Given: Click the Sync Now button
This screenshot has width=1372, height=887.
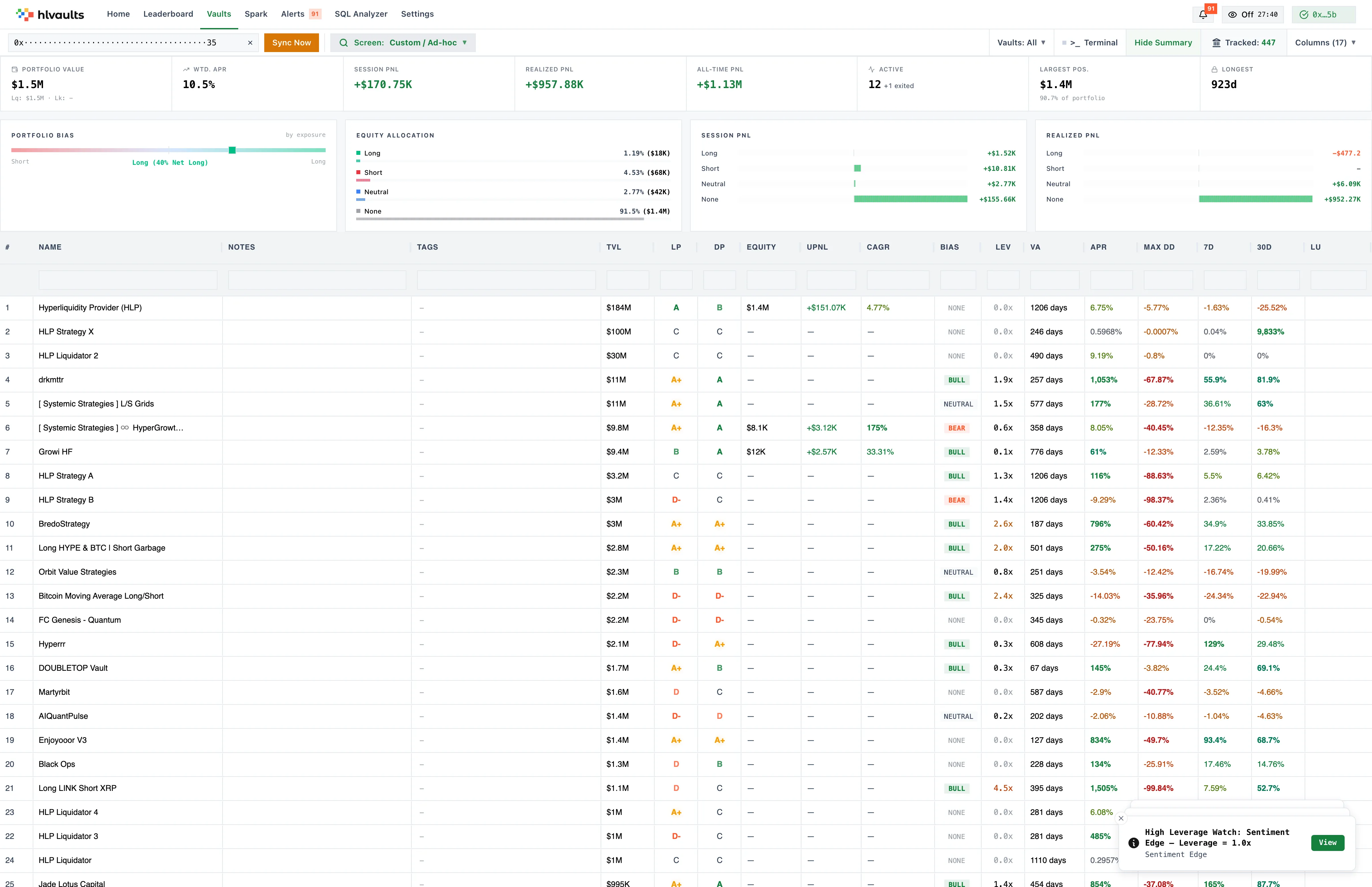Looking at the screenshot, I should click(x=291, y=43).
